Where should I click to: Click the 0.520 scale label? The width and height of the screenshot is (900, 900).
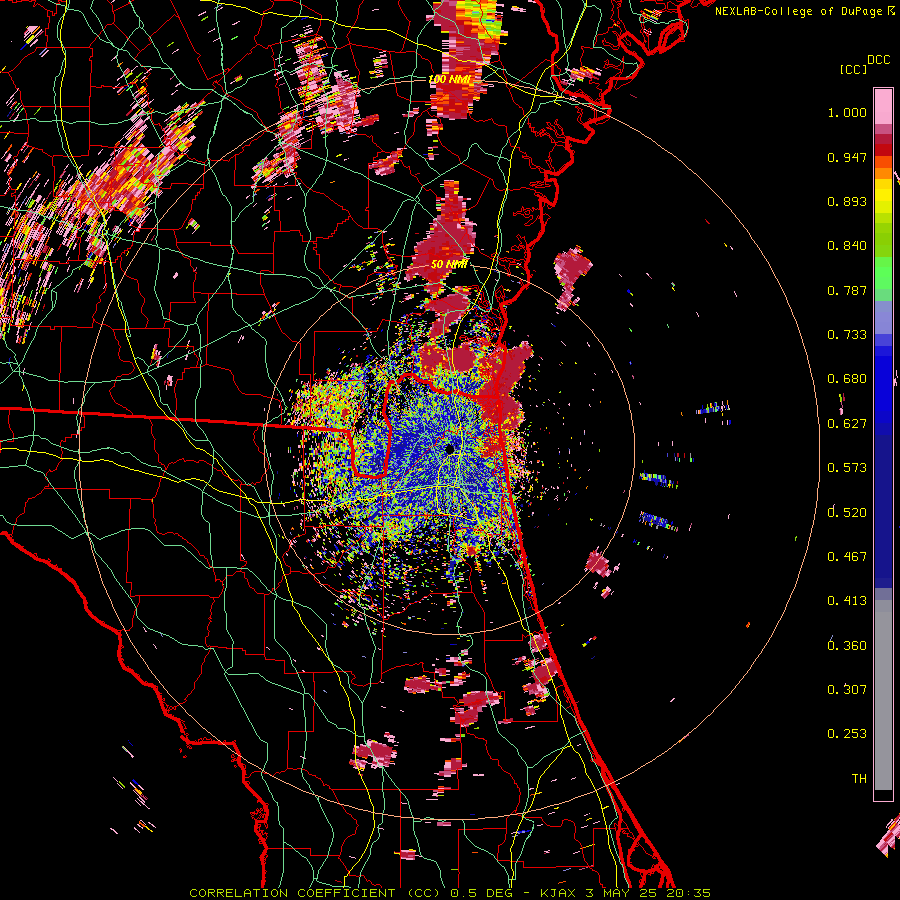tap(847, 512)
